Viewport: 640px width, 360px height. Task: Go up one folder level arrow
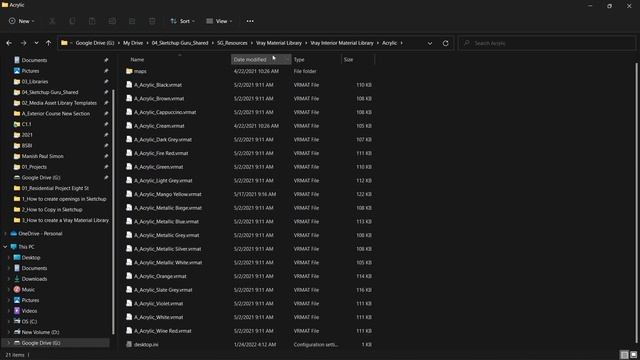(x=49, y=43)
